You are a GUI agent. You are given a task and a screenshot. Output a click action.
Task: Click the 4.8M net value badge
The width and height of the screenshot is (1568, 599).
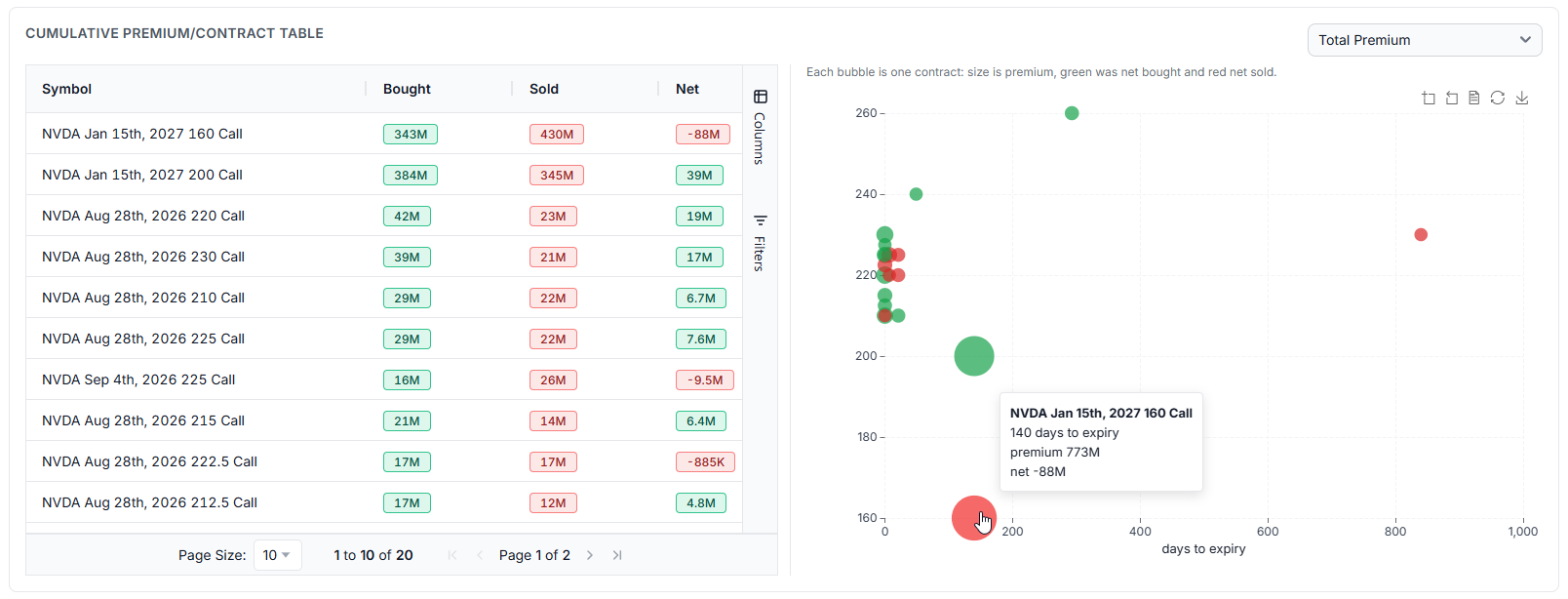[701, 503]
